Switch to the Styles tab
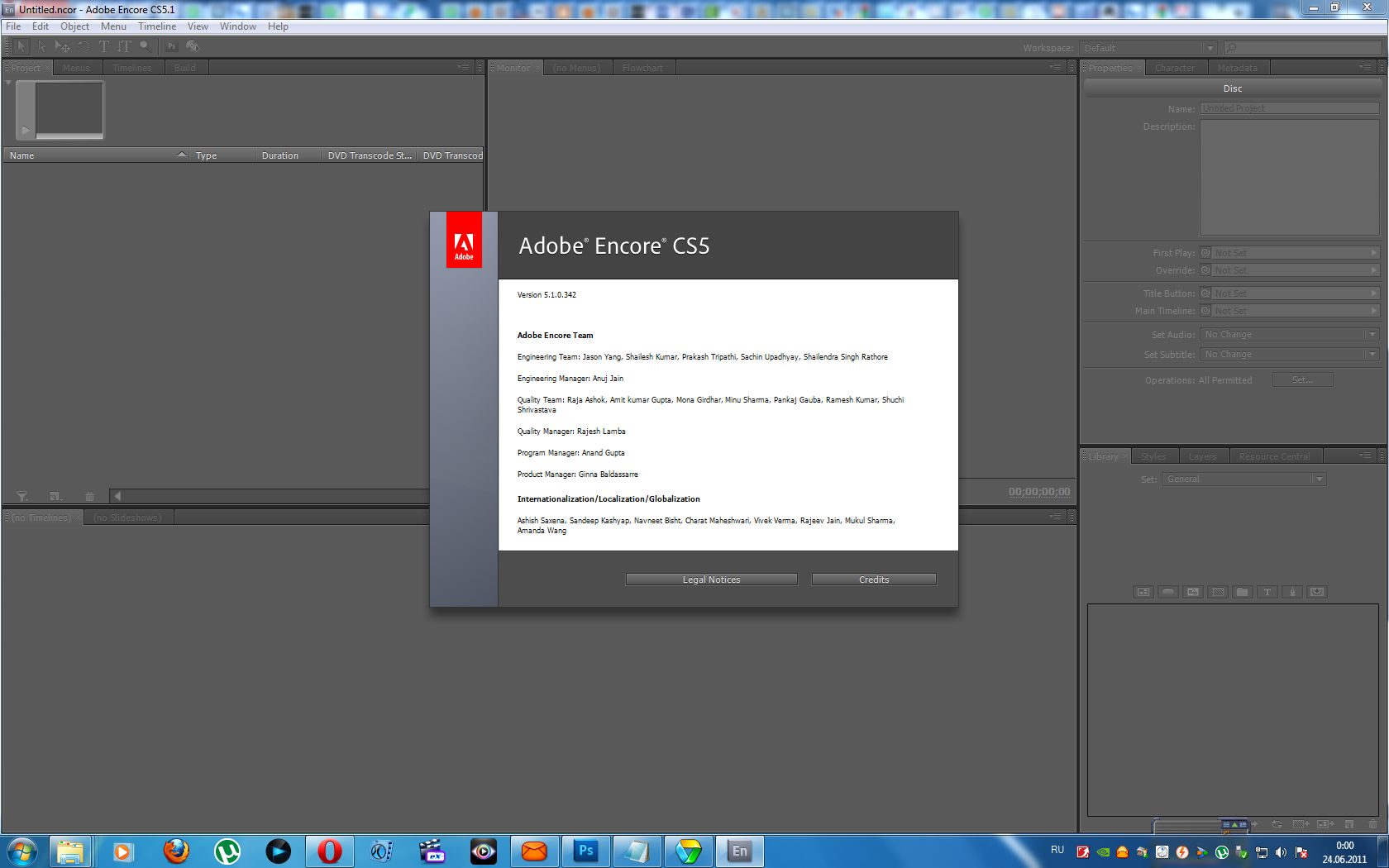This screenshot has height=868, width=1389. pyautogui.click(x=1153, y=456)
